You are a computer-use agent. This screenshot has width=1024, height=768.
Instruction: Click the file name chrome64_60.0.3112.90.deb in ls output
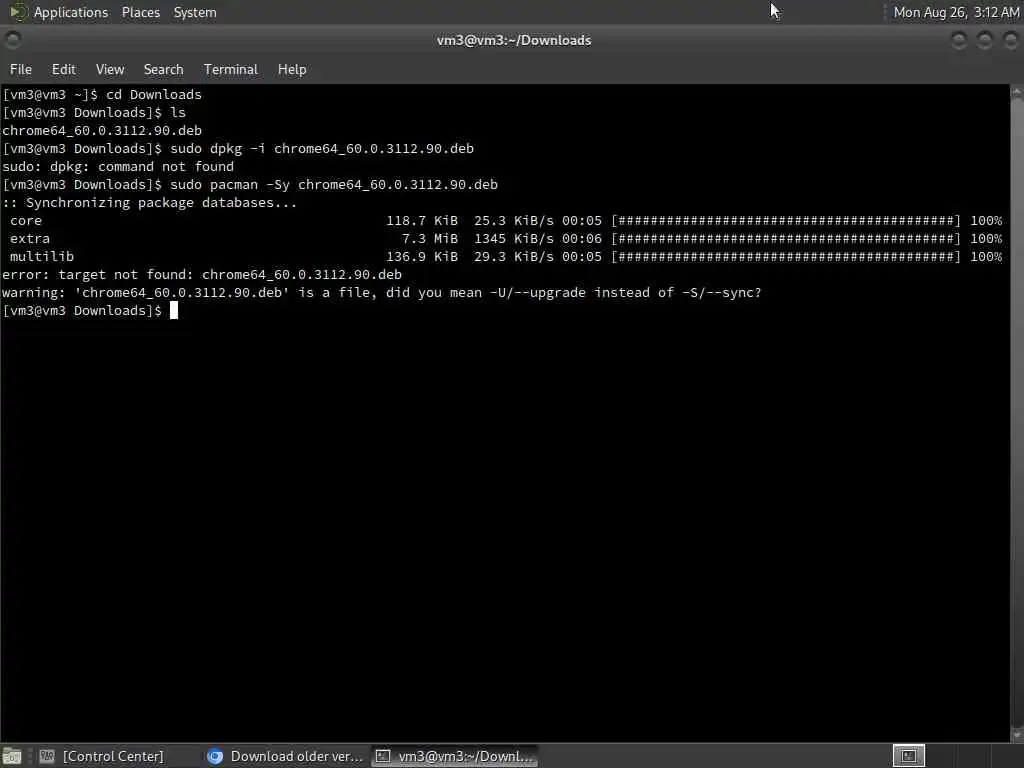[102, 131]
